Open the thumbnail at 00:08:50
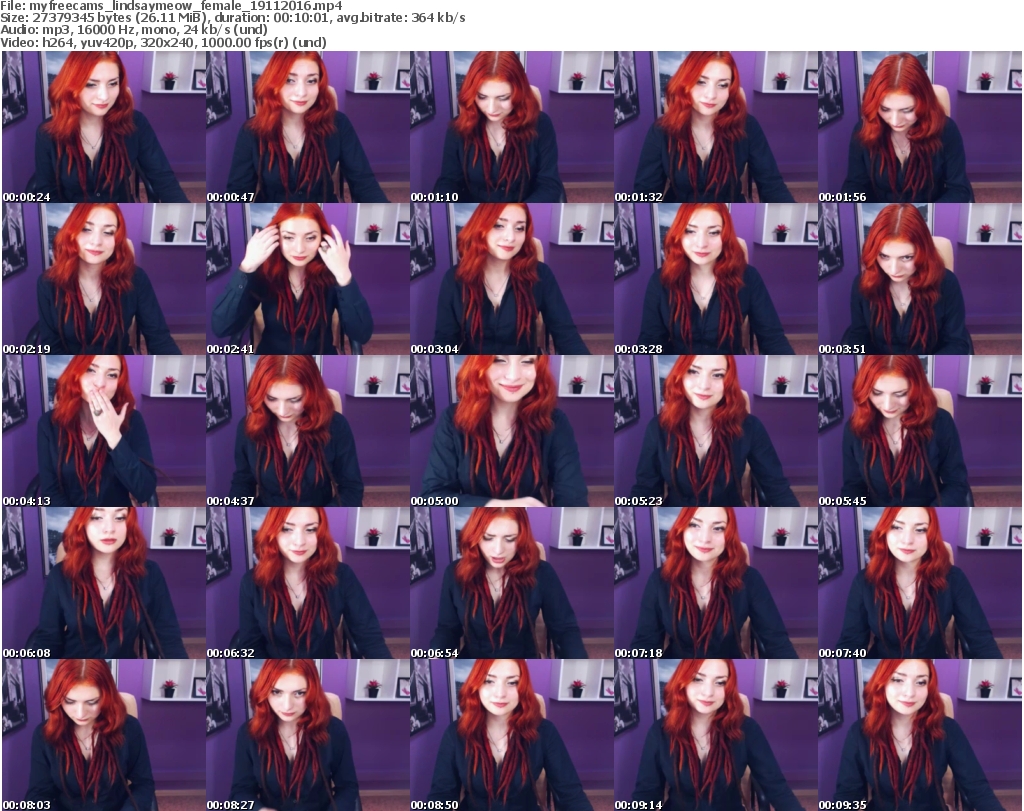 coord(511,735)
